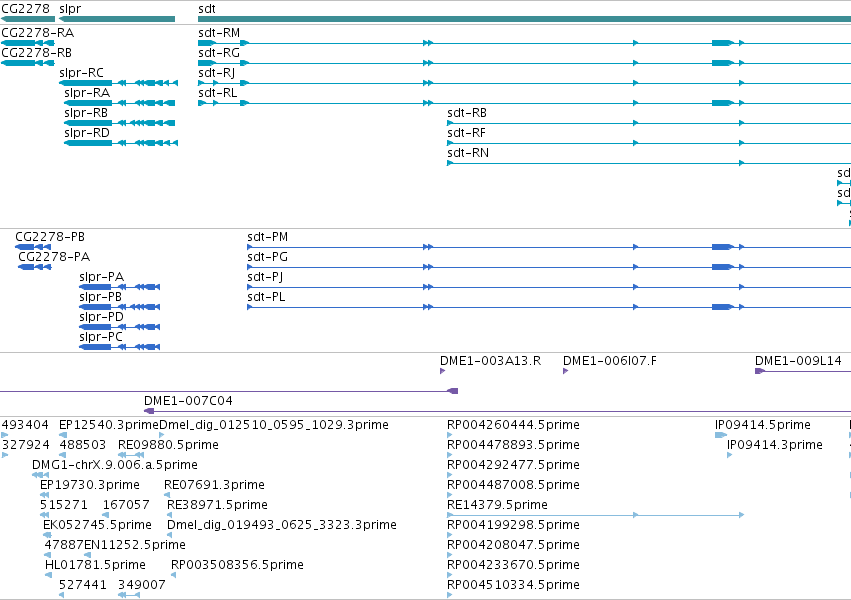Select the sdt-RN transcript label

coord(468,153)
